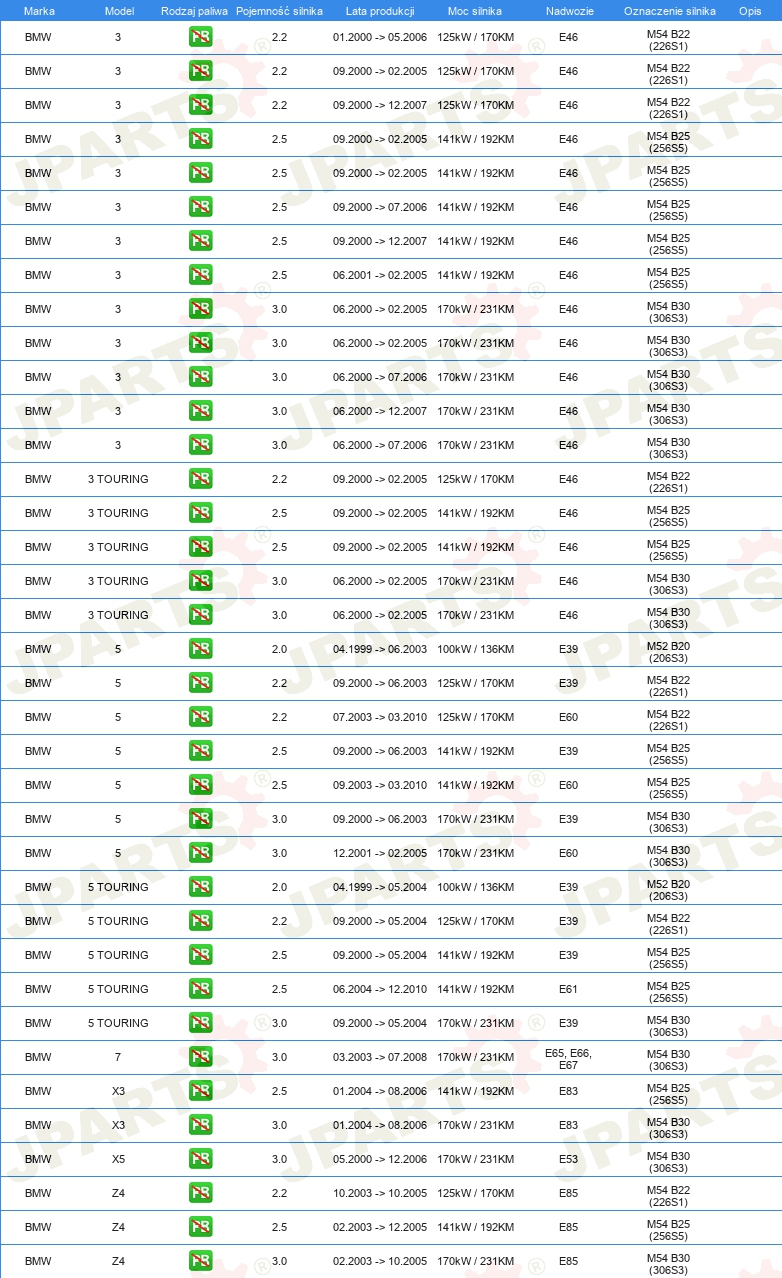The height and width of the screenshot is (1278, 782).
Task: Click fuel icon in BMW 5 2.0 100kW row
Action: [200, 650]
